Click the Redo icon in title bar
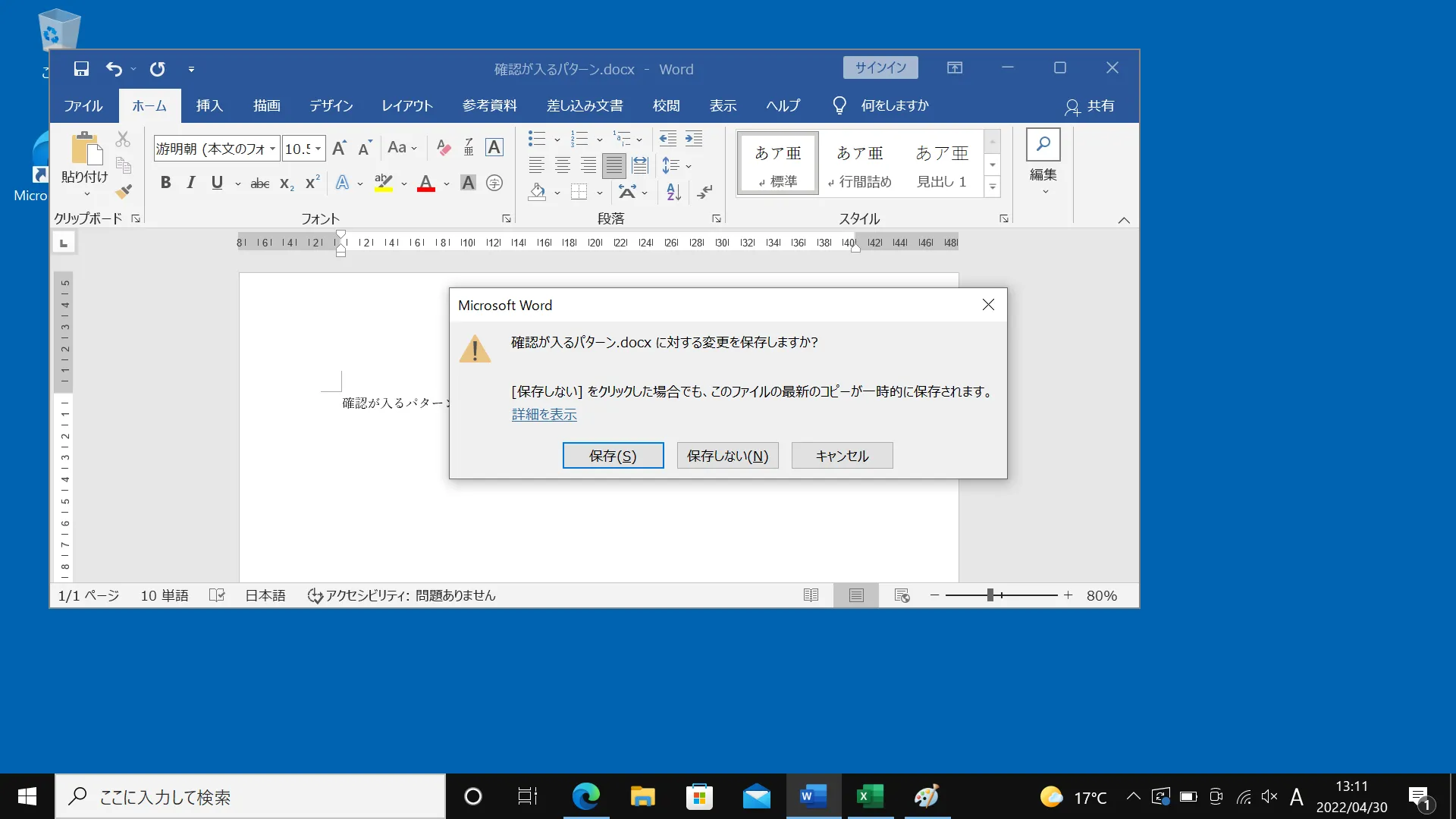 [157, 69]
